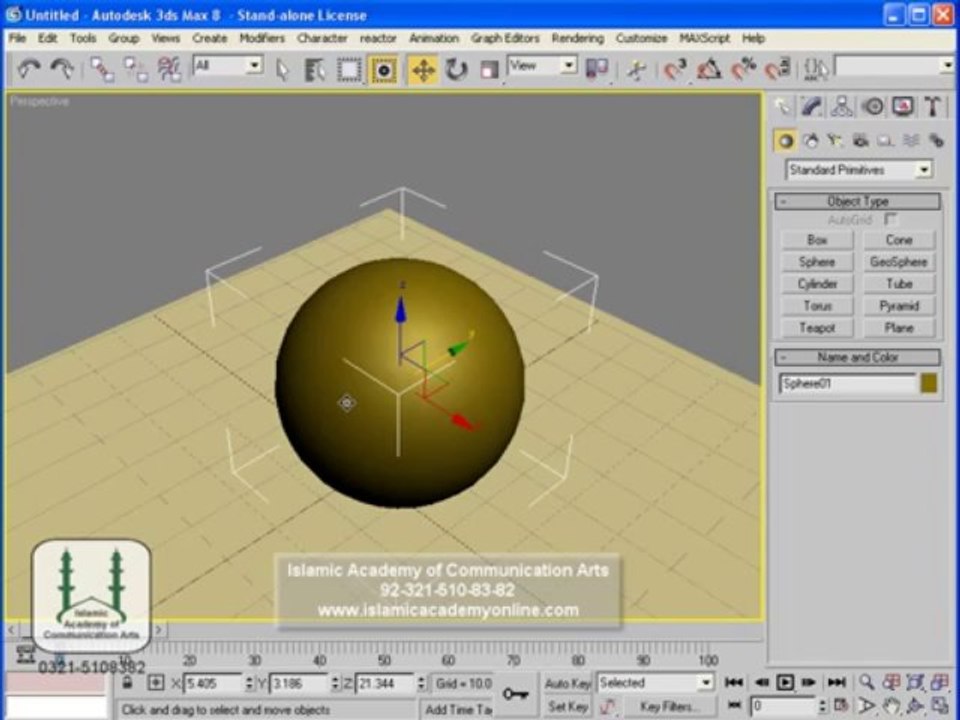
Task: Click the Undo arrow in the main toolbar
Action: click(29, 69)
